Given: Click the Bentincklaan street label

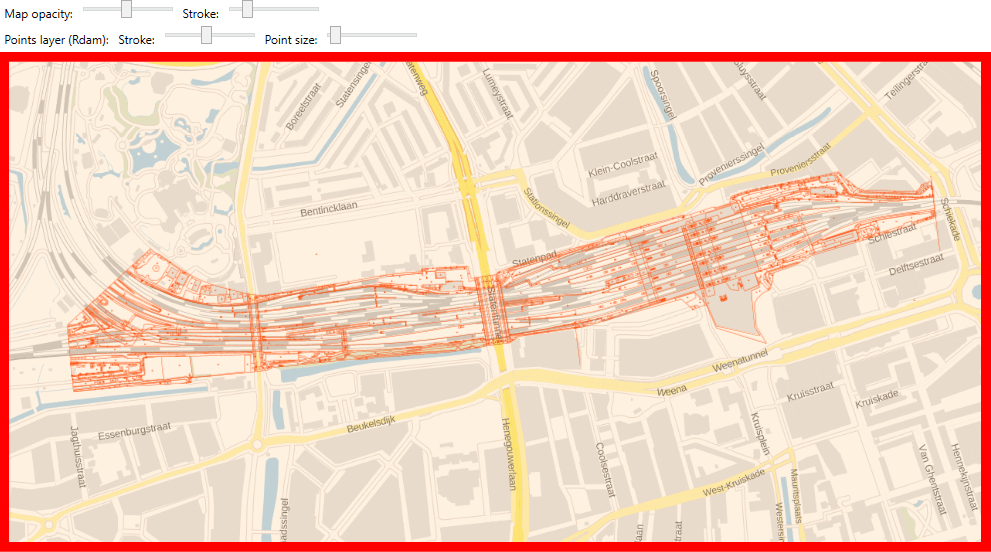Looking at the screenshot, I should (329, 209).
